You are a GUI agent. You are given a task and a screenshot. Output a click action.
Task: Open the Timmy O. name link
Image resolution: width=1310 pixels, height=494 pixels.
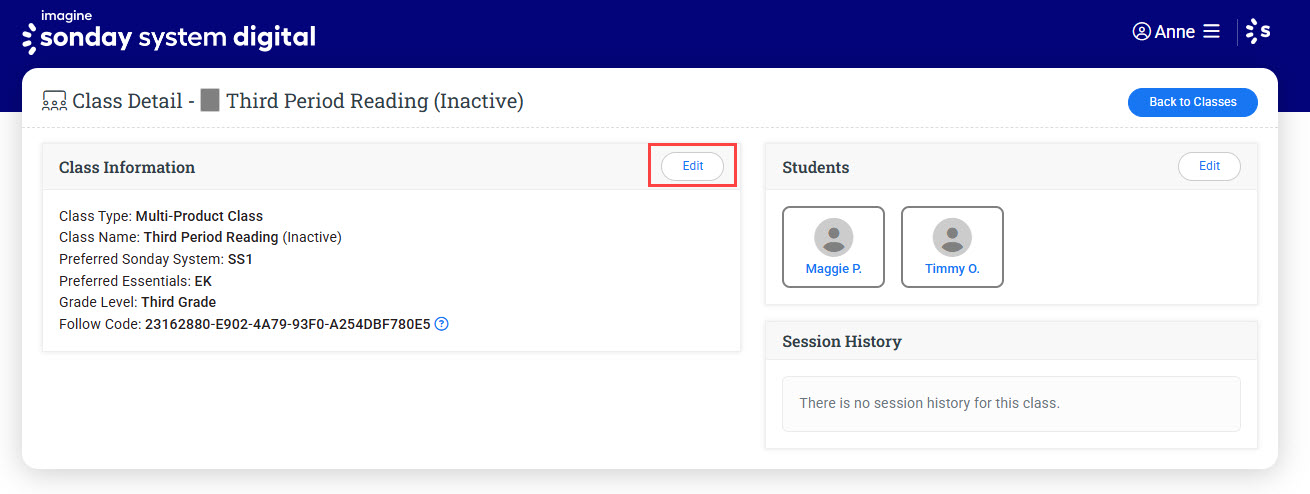tap(952, 269)
